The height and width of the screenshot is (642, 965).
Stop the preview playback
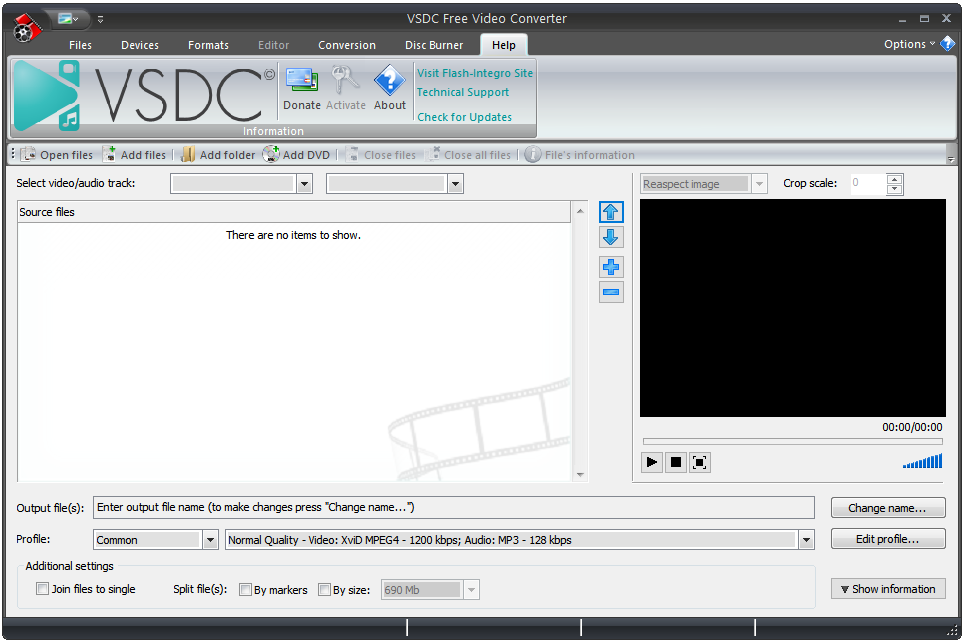pos(675,462)
